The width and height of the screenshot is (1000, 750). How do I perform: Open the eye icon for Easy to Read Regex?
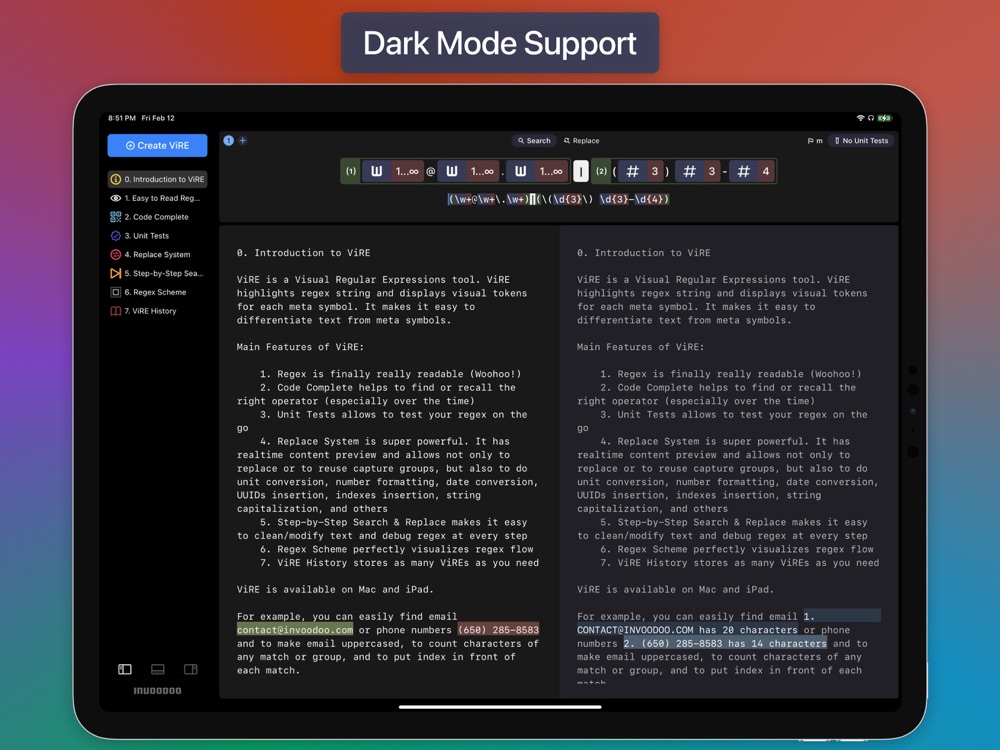click(115, 198)
